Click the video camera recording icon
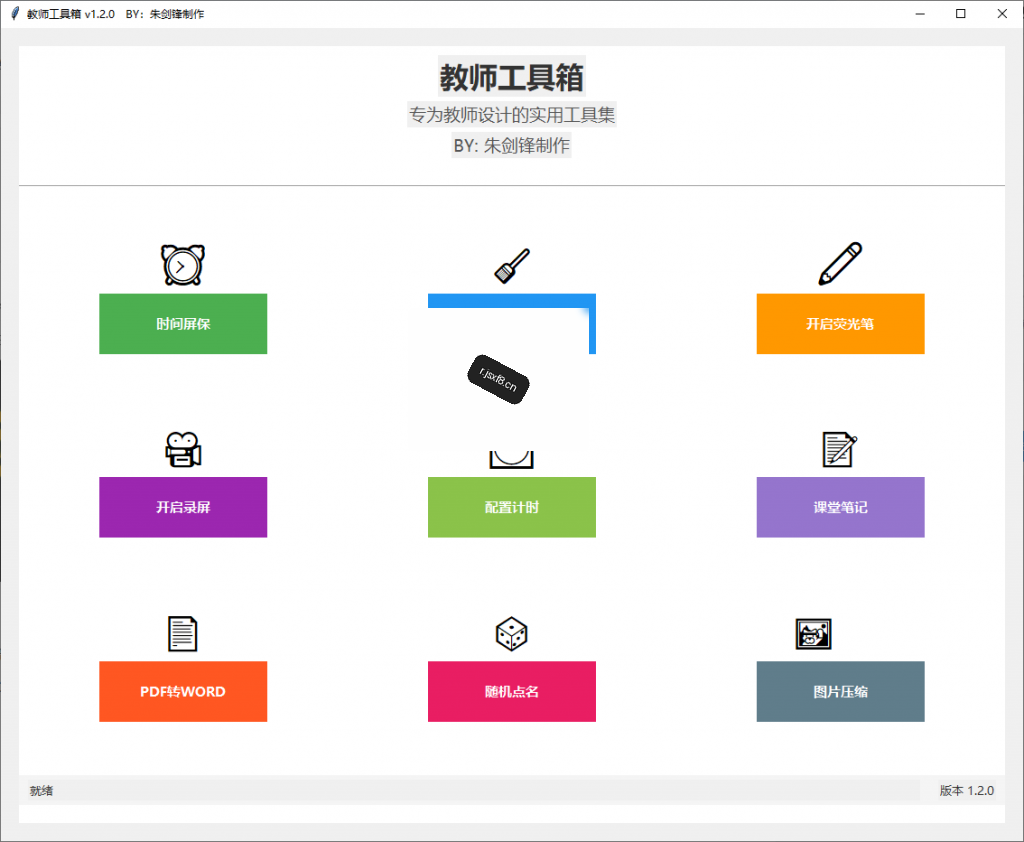The width and height of the screenshot is (1024, 842). [x=183, y=449]
